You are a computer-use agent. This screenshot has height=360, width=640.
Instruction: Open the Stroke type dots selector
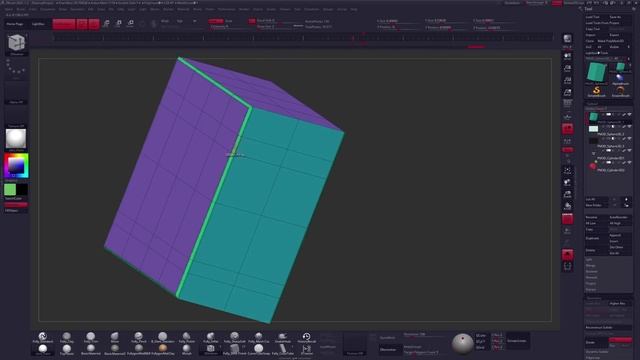[16, 68]
